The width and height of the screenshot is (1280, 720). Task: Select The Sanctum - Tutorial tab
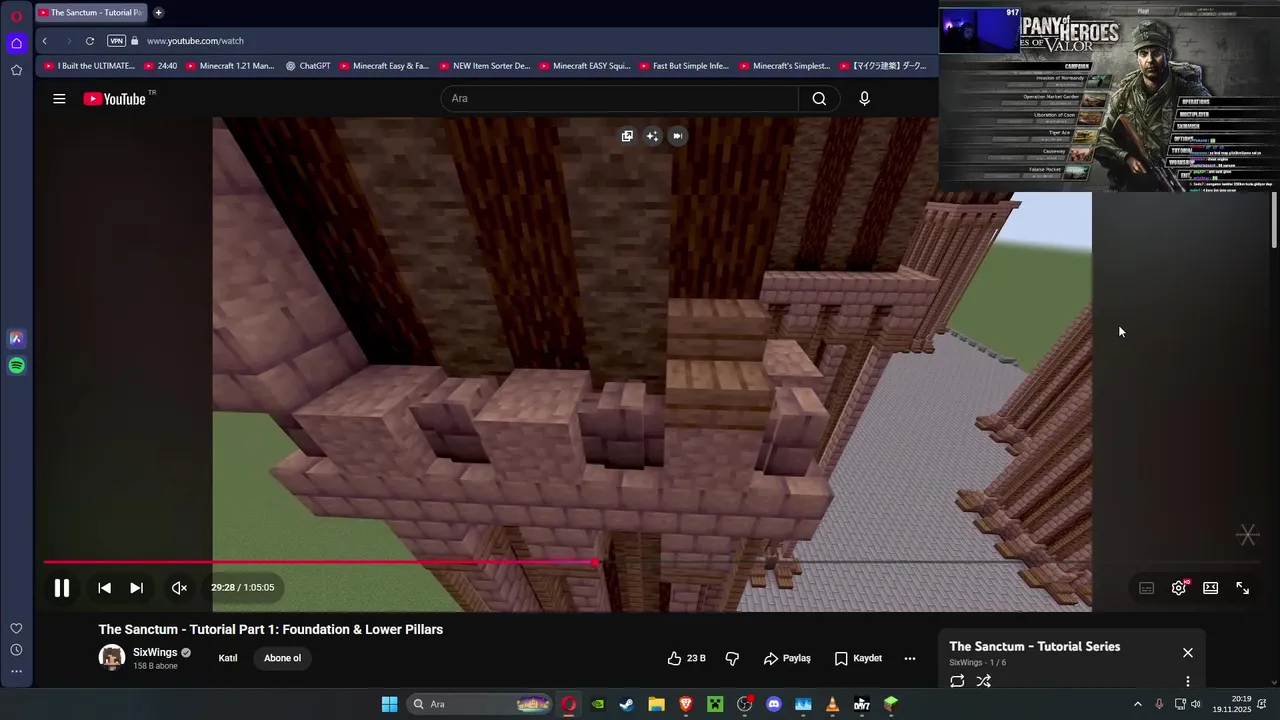tap(91, 13)
